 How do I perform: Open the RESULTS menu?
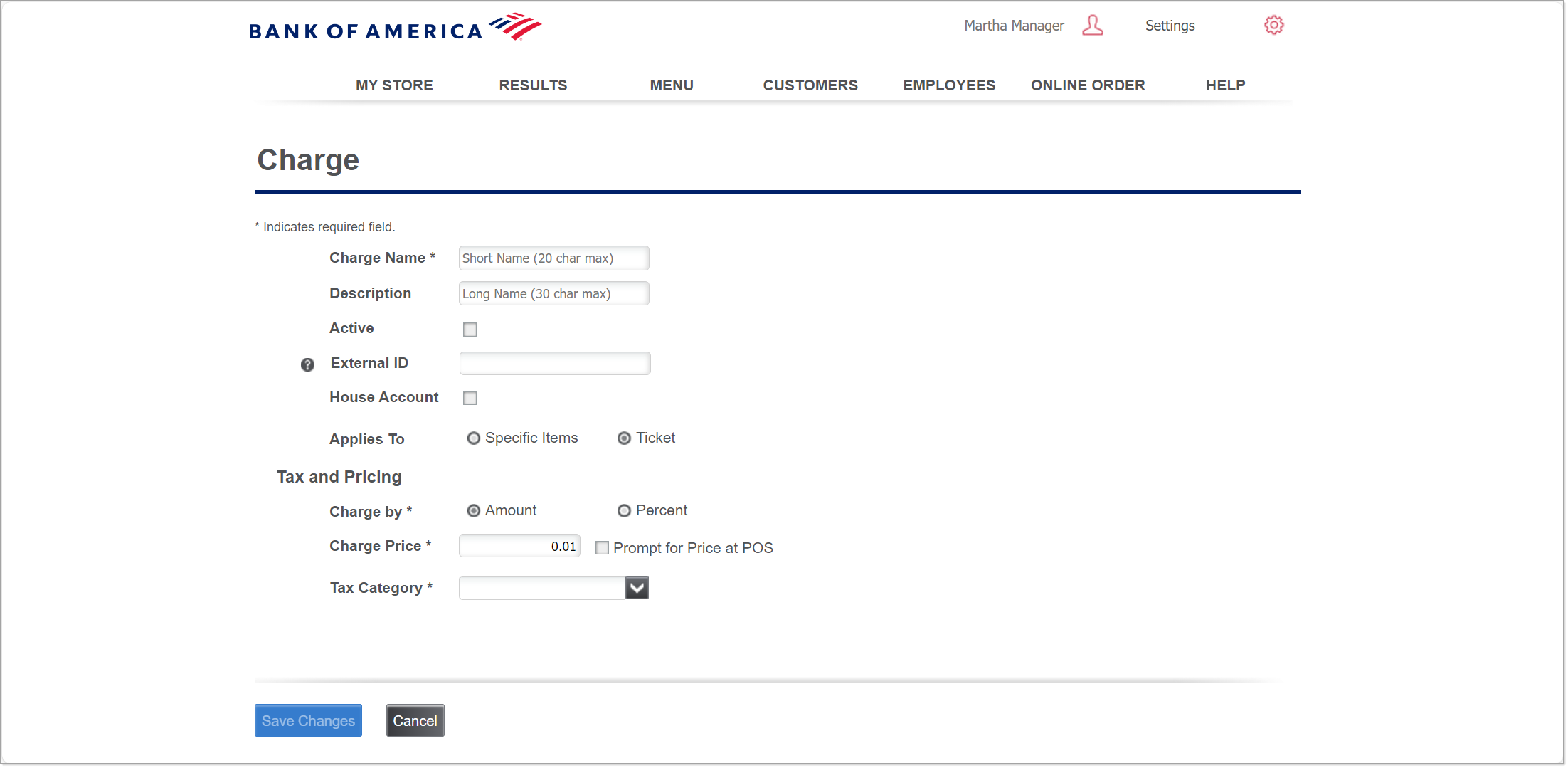point(533,85)
